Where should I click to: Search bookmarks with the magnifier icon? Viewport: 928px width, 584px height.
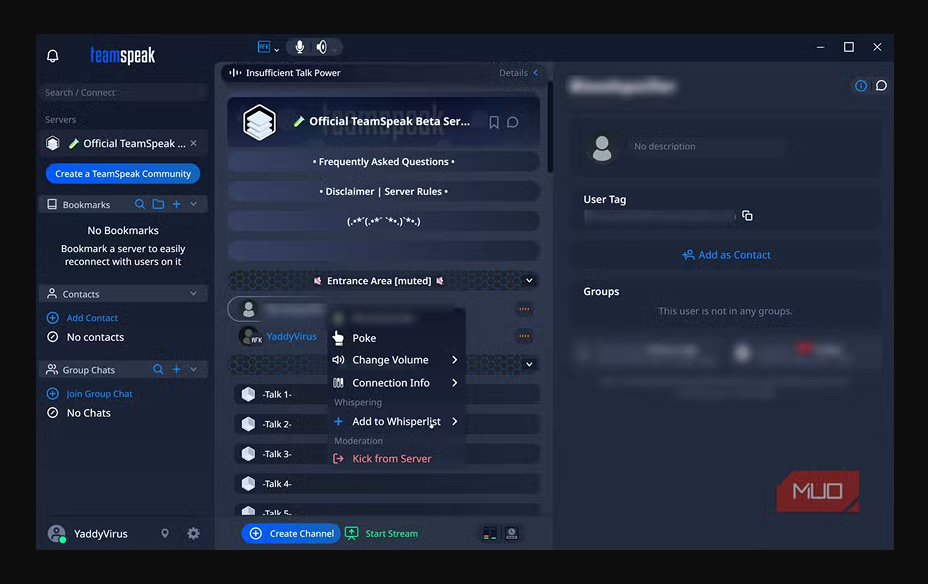[140, 204]
